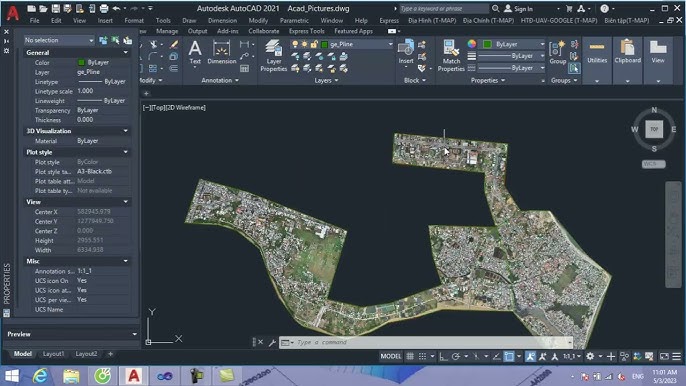Choose the Group tool
The width and height of the screenshot is (686, 386).
557,53
